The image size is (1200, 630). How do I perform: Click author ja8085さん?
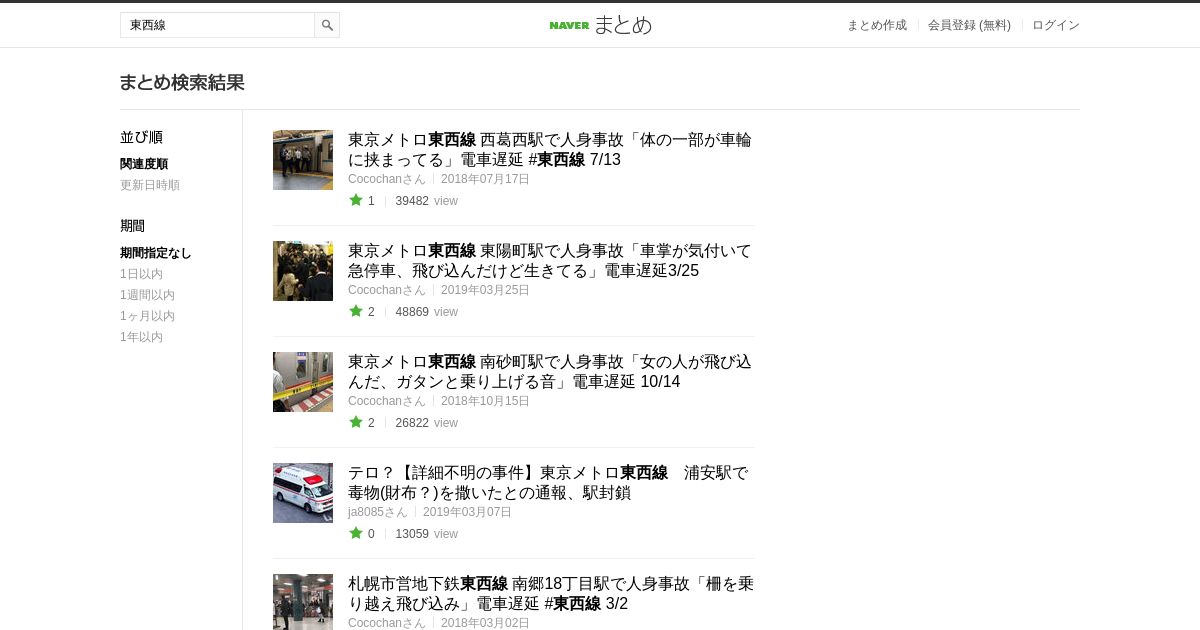click(x=378, y=512)
